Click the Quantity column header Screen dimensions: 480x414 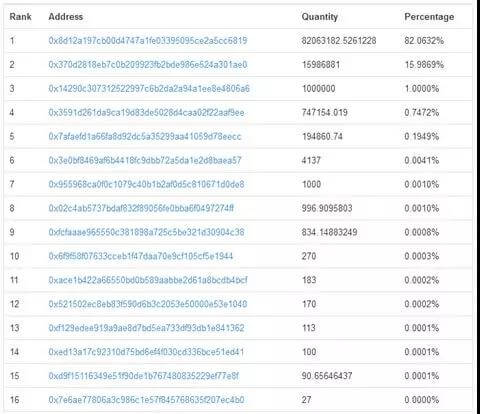click(x=320, y=17)
